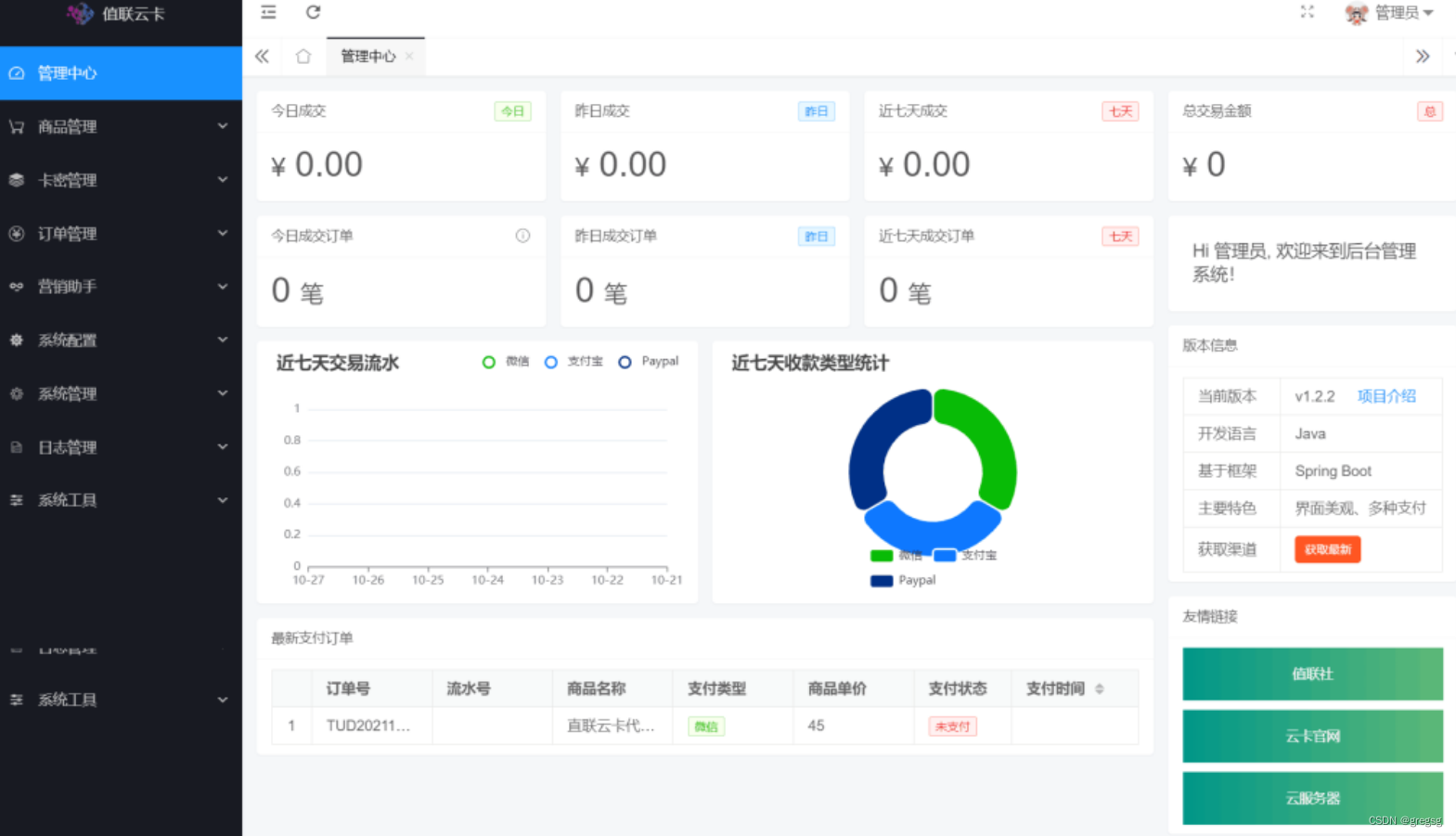Open the 订单管理 sidebar menu

121,234
